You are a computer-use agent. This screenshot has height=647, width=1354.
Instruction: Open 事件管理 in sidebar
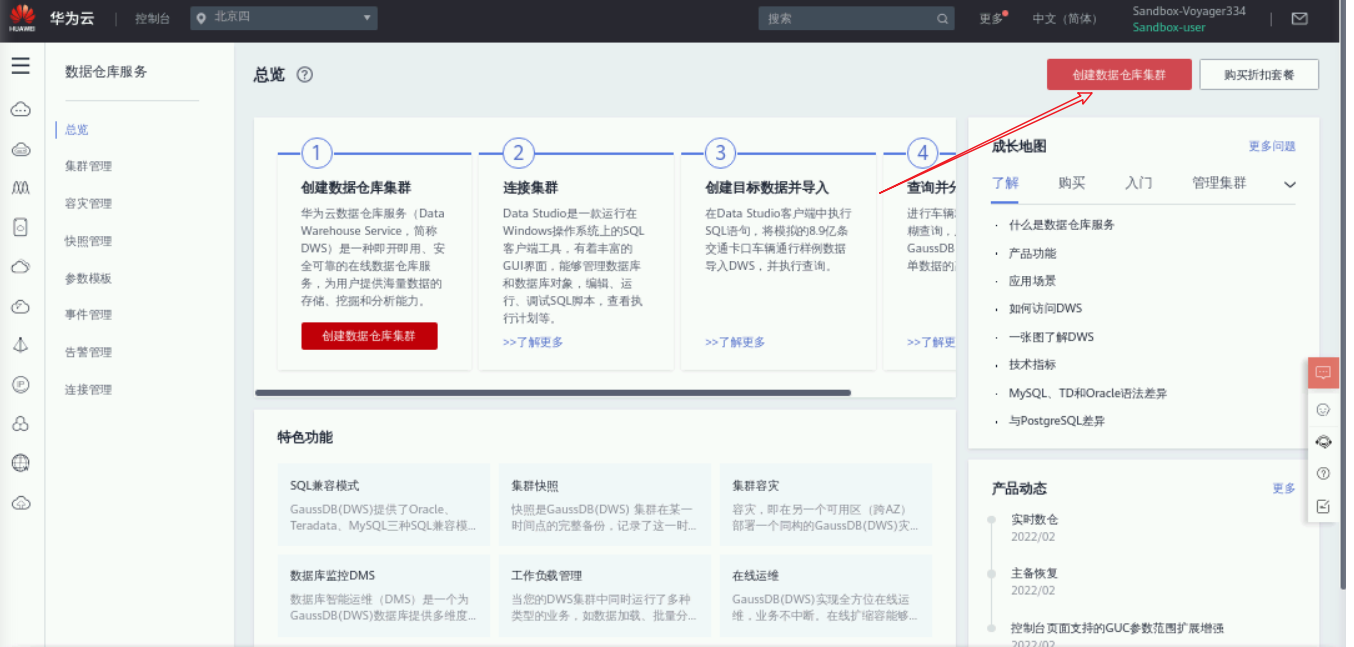(x=89, y=315)
